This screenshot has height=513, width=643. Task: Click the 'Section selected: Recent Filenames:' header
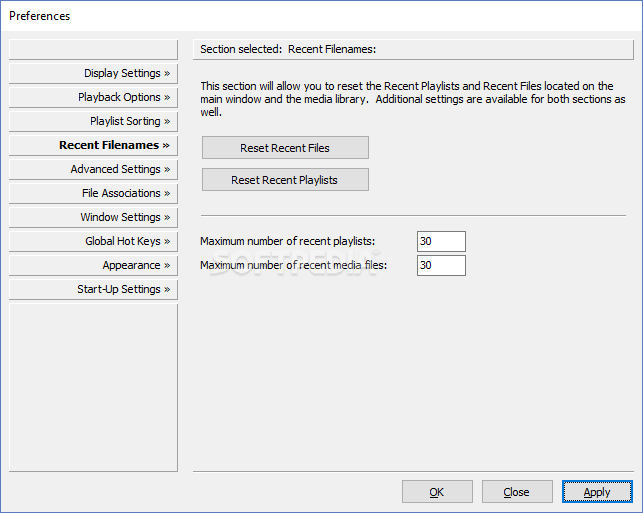413,49
